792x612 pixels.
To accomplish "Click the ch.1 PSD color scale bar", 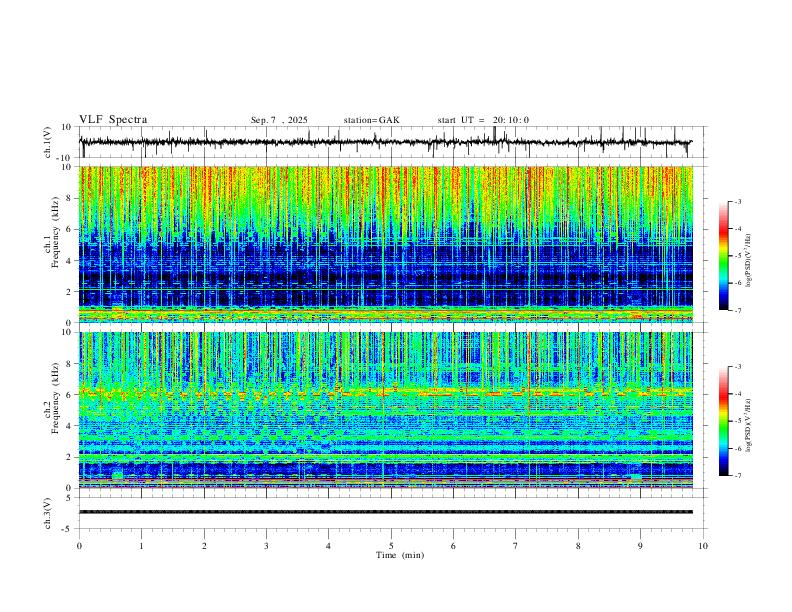I will 723,256.
